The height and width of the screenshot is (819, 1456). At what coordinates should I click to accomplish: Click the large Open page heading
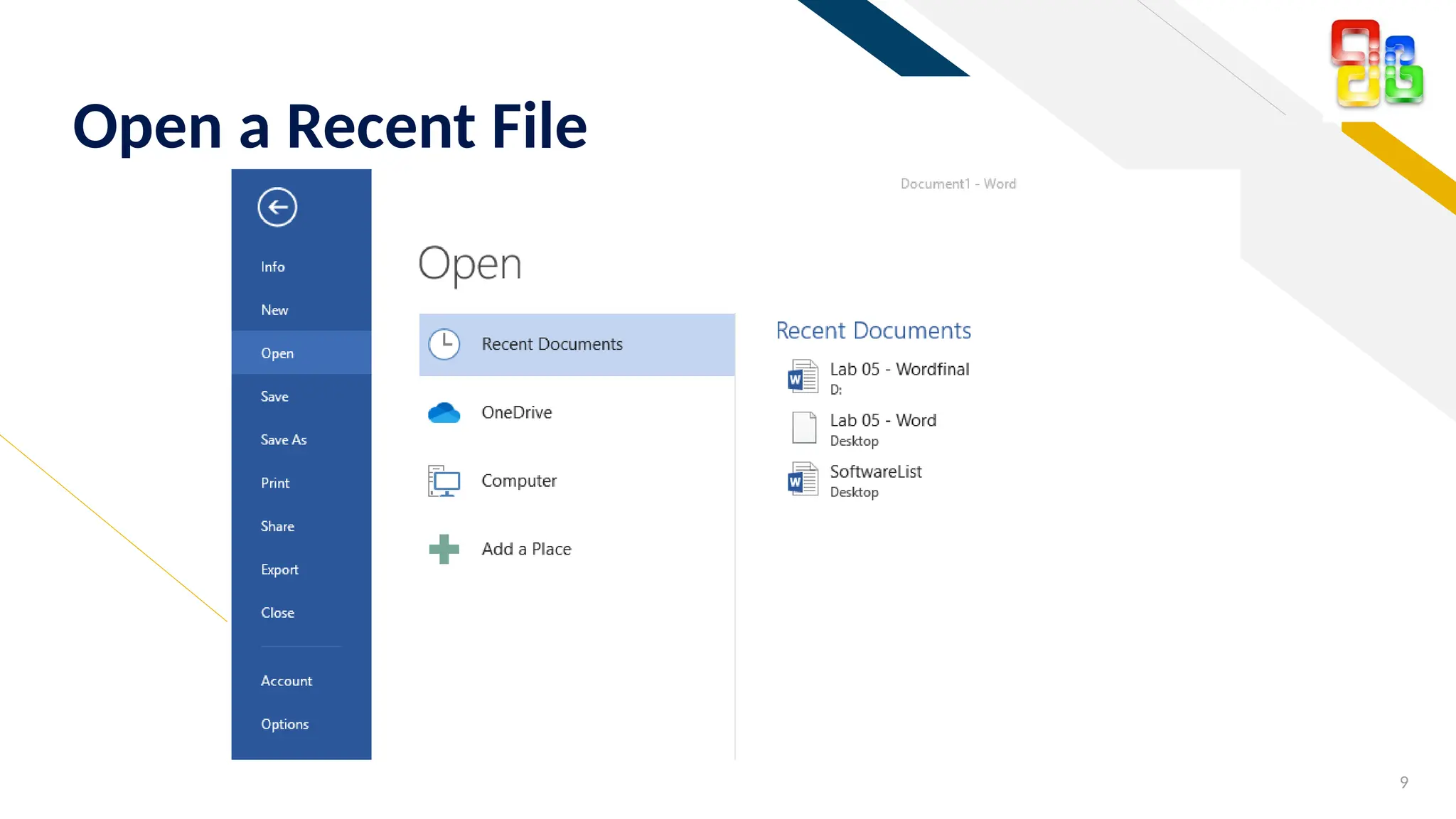(x=470, y=264)
